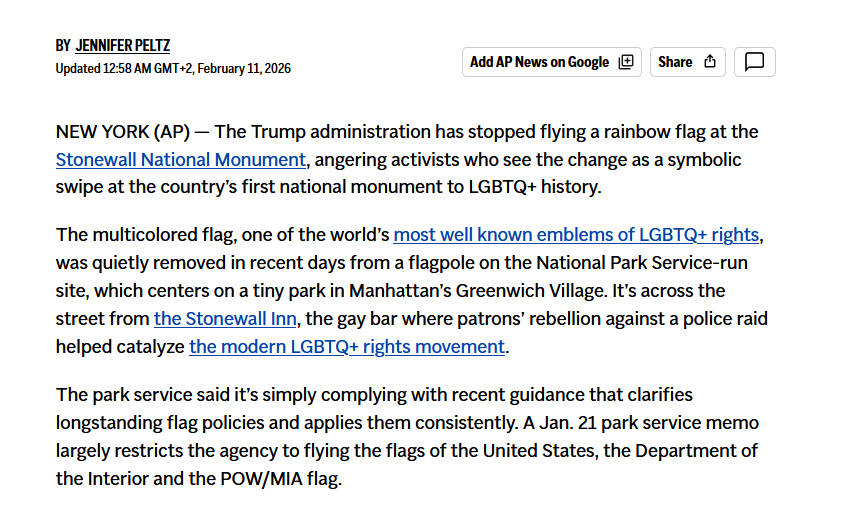The width and height of the screenshot is (841, 519).
Task: Click the Jan. 21 park service memo text
Action: tap(625, 423)
